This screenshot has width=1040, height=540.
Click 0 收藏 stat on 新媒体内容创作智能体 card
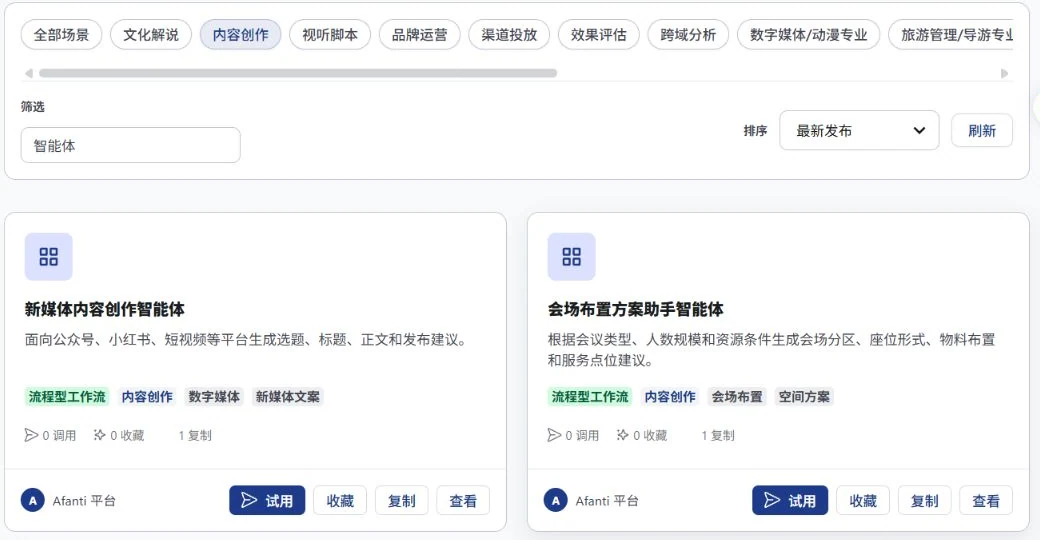[x=119, y=435]
